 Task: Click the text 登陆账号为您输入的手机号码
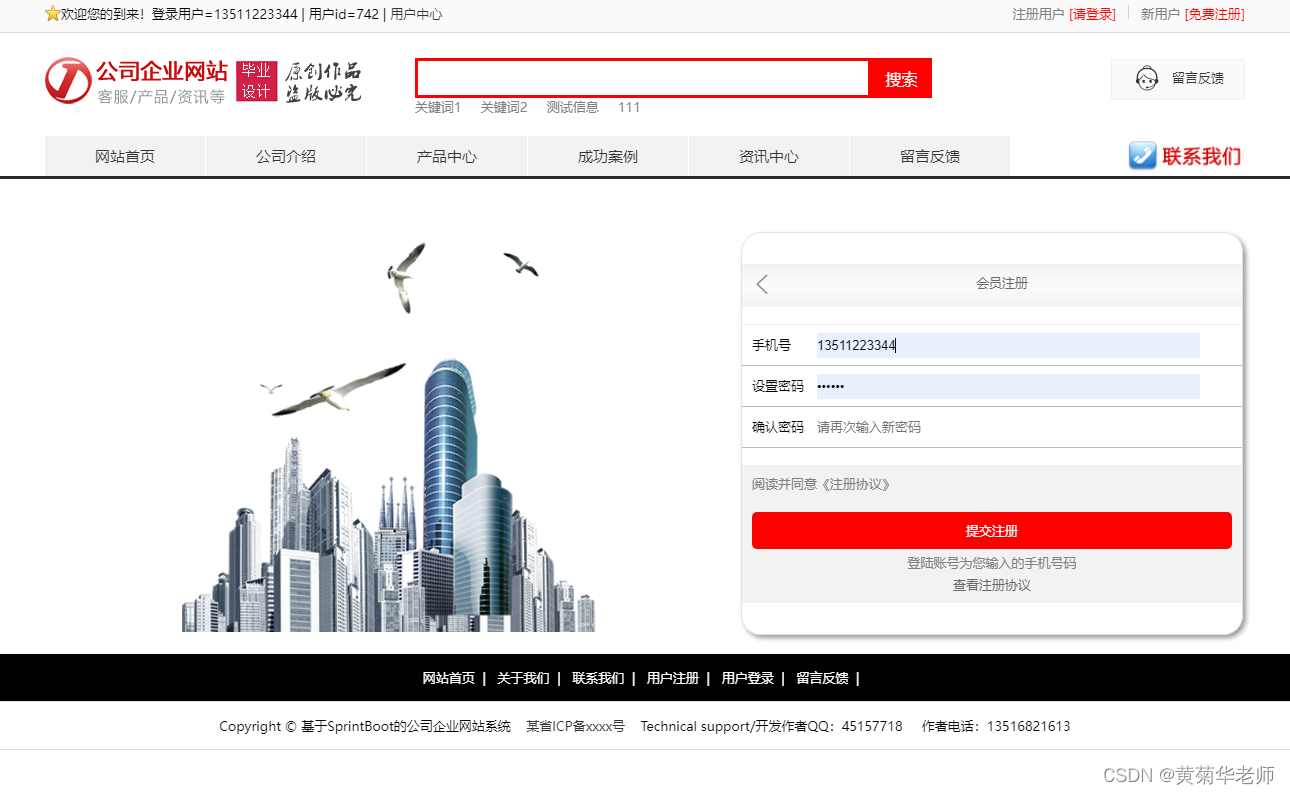click(x=992, y=563)
